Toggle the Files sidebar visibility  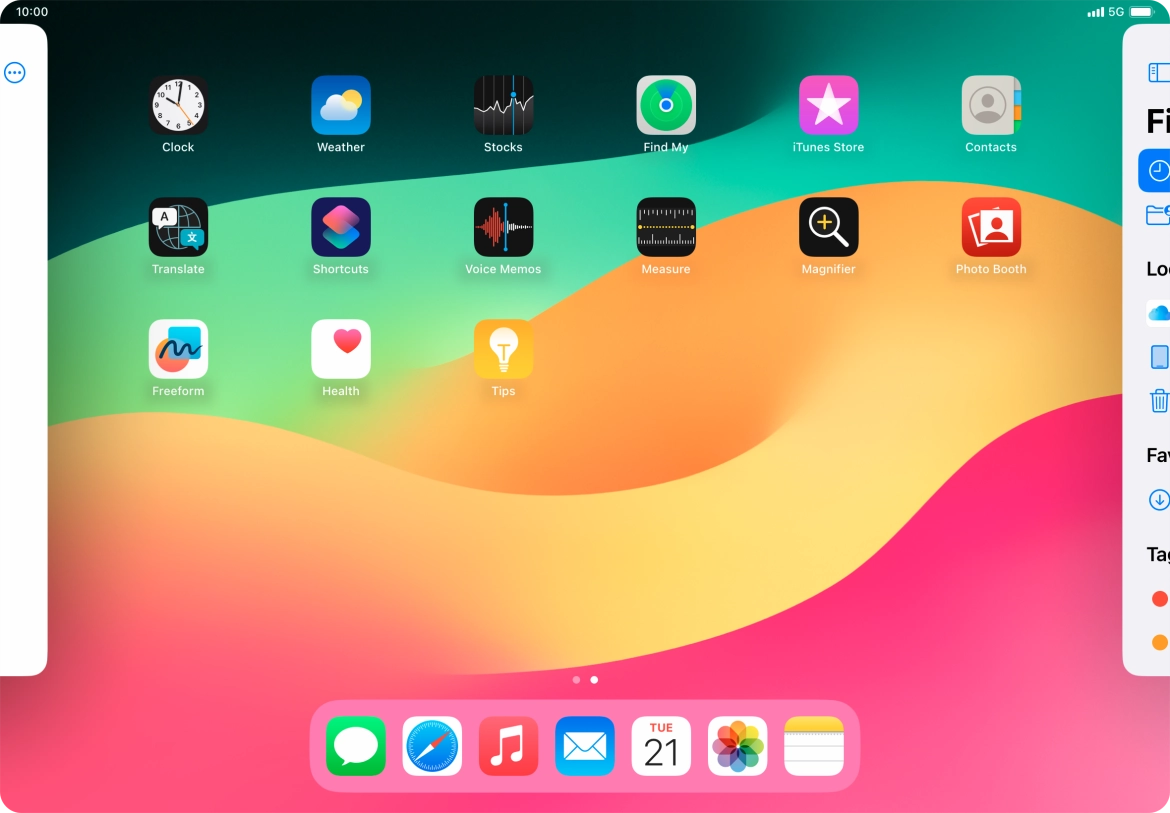(1157, 72)
